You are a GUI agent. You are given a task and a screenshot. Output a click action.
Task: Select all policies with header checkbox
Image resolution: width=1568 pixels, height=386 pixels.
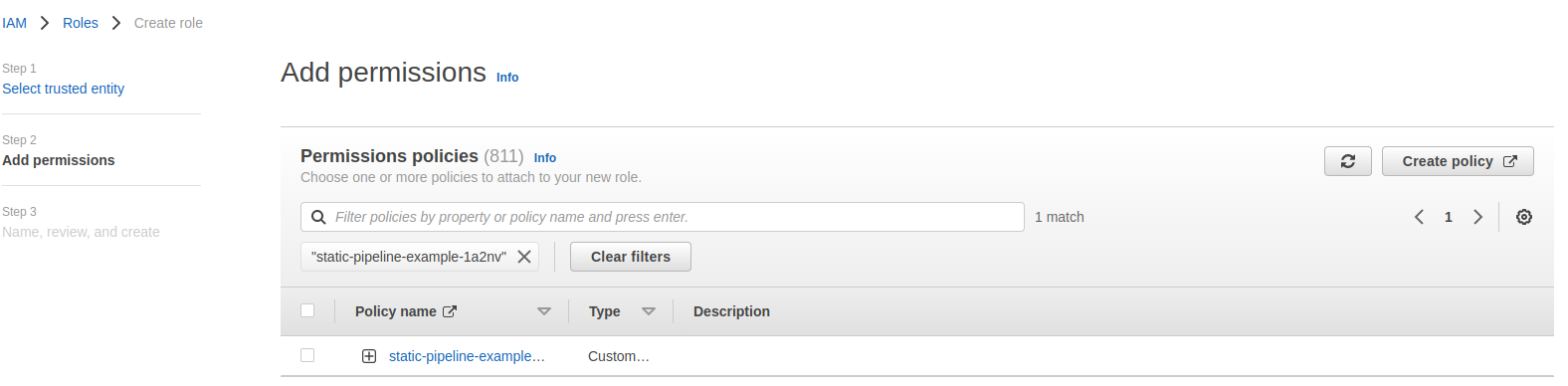click(x=307, y=310)
